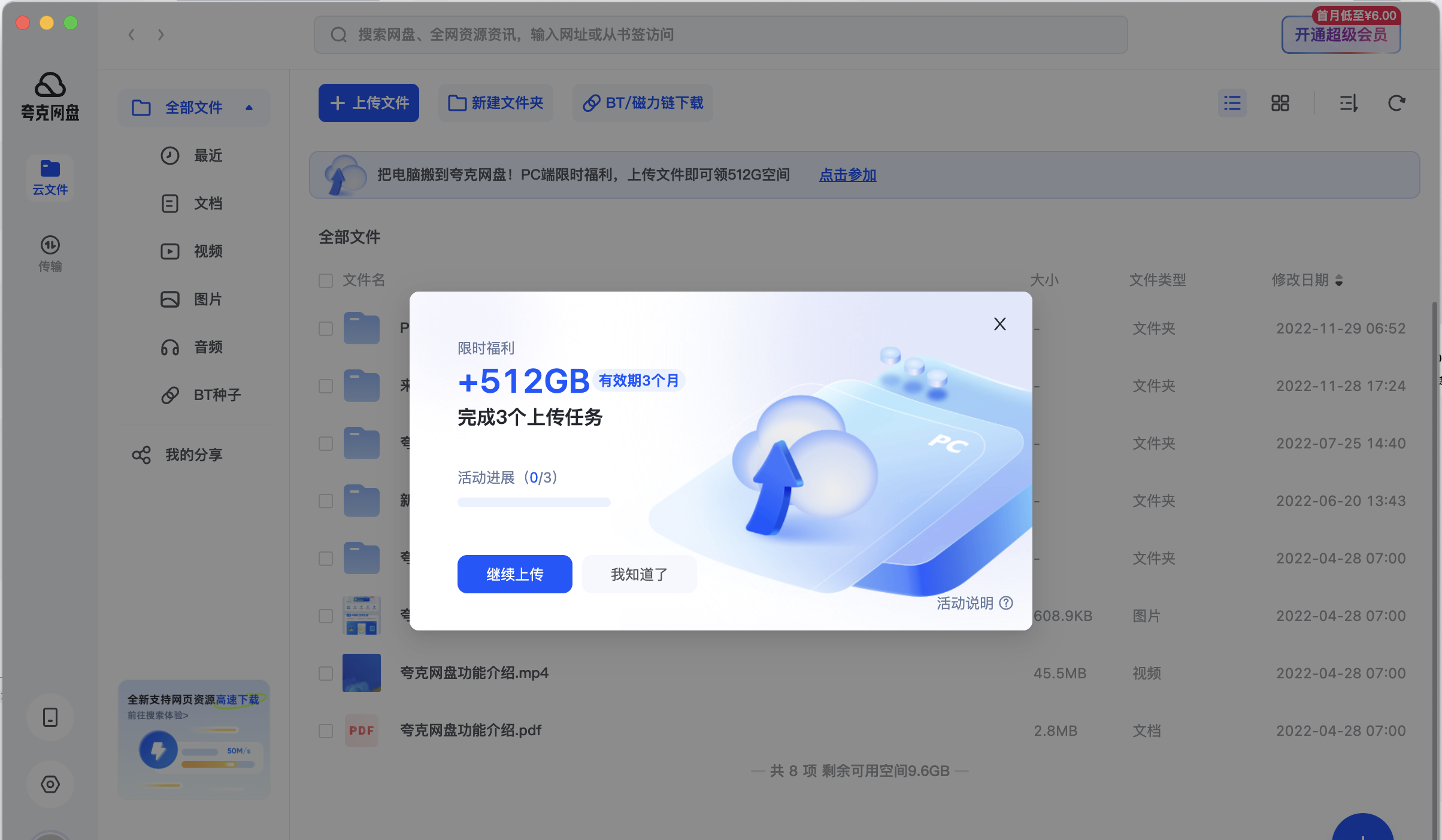Click BT/磁力链下载 button
1442x840 pixels.
coord(643,103)
